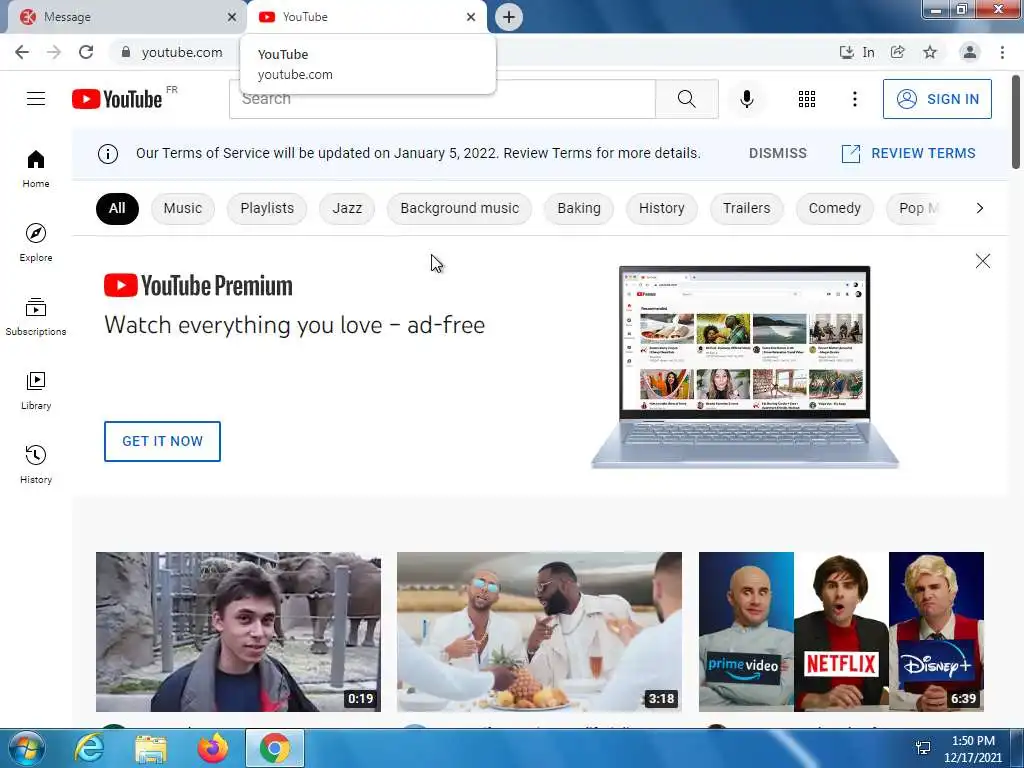This screenshot has width=1024, height=768.
Task: Click Chrome taskbar icon
Action: pos(275,748)
